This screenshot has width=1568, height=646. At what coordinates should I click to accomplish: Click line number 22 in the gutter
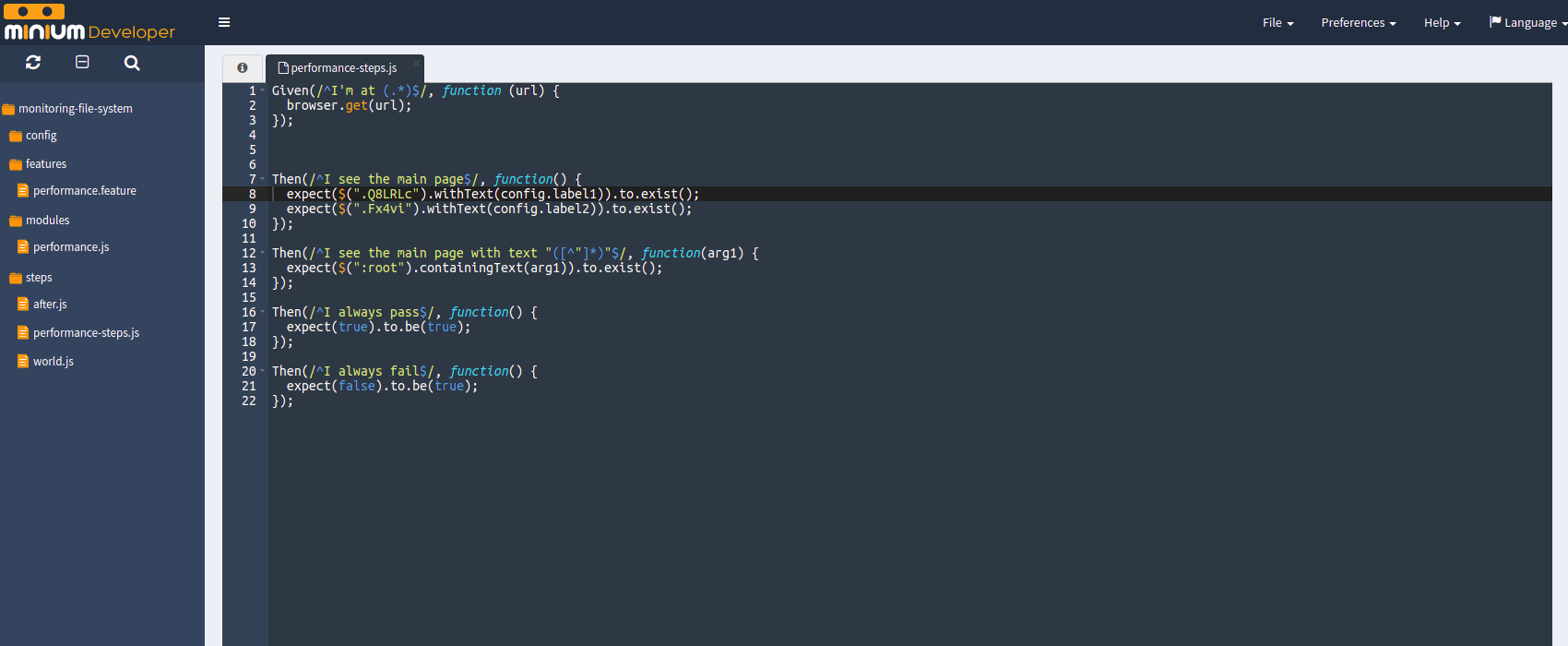click(x=249, y=401)
